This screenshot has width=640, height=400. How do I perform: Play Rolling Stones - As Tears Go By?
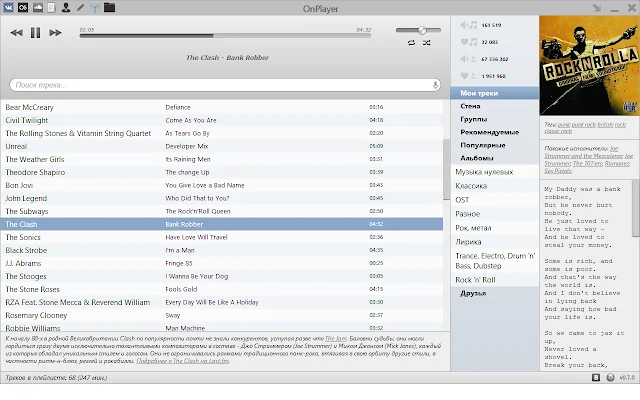(222, 133)
